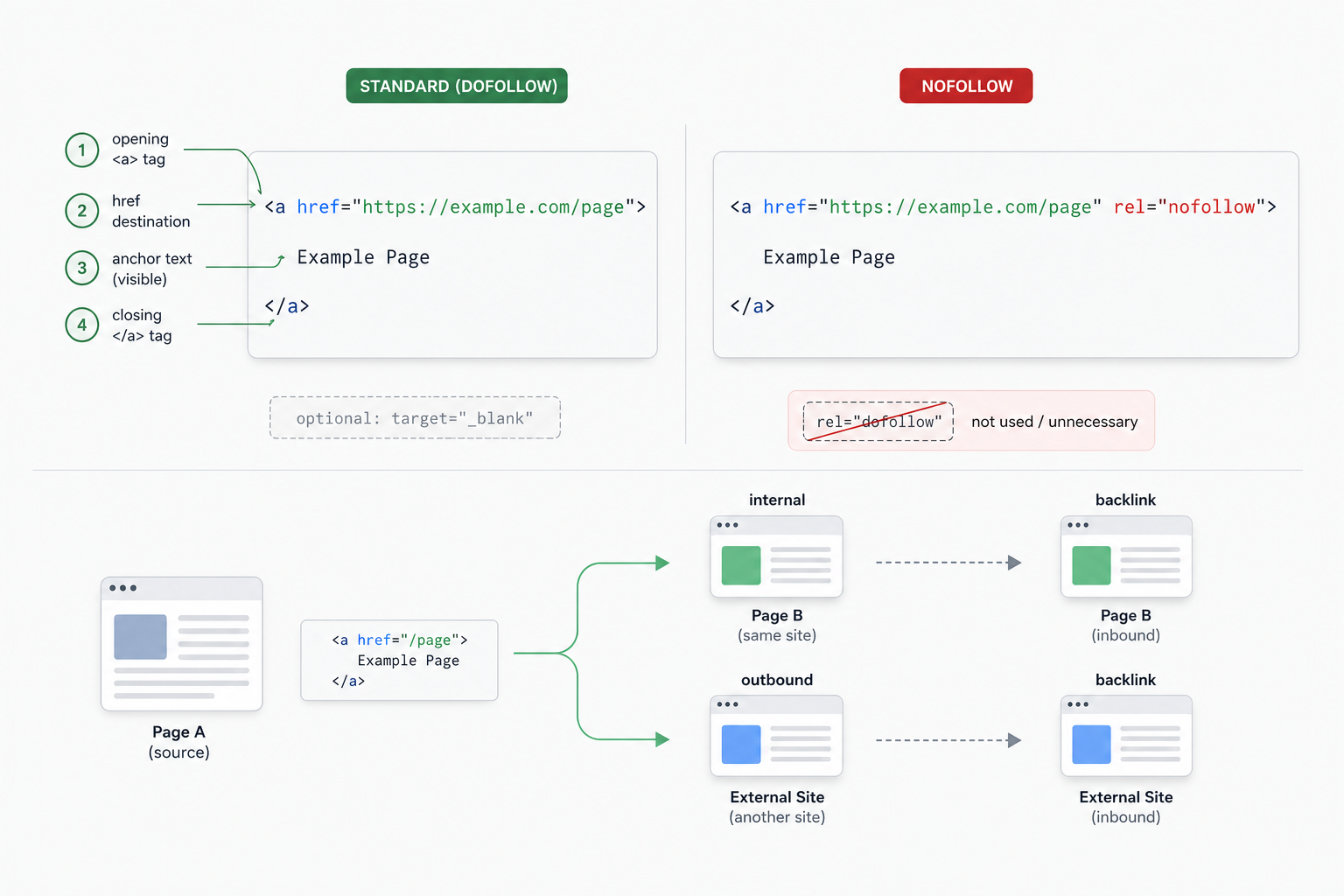1344x896 pixels.
Task: Click the closing </a> in the nofollow code box
Action: coord(752,306)
